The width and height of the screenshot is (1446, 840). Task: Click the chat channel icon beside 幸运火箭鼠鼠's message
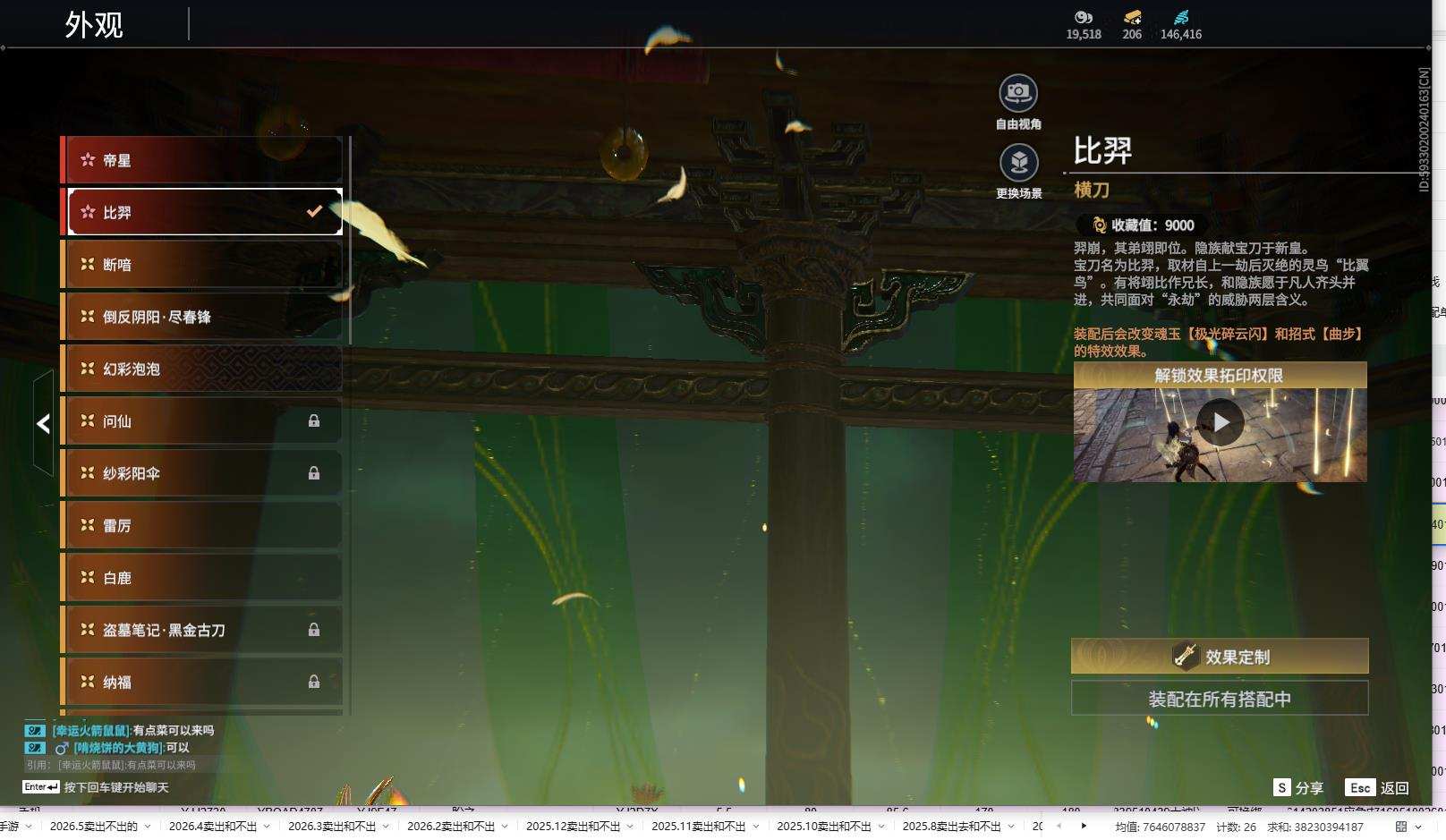pyautogui.click(x=35, y=731)
